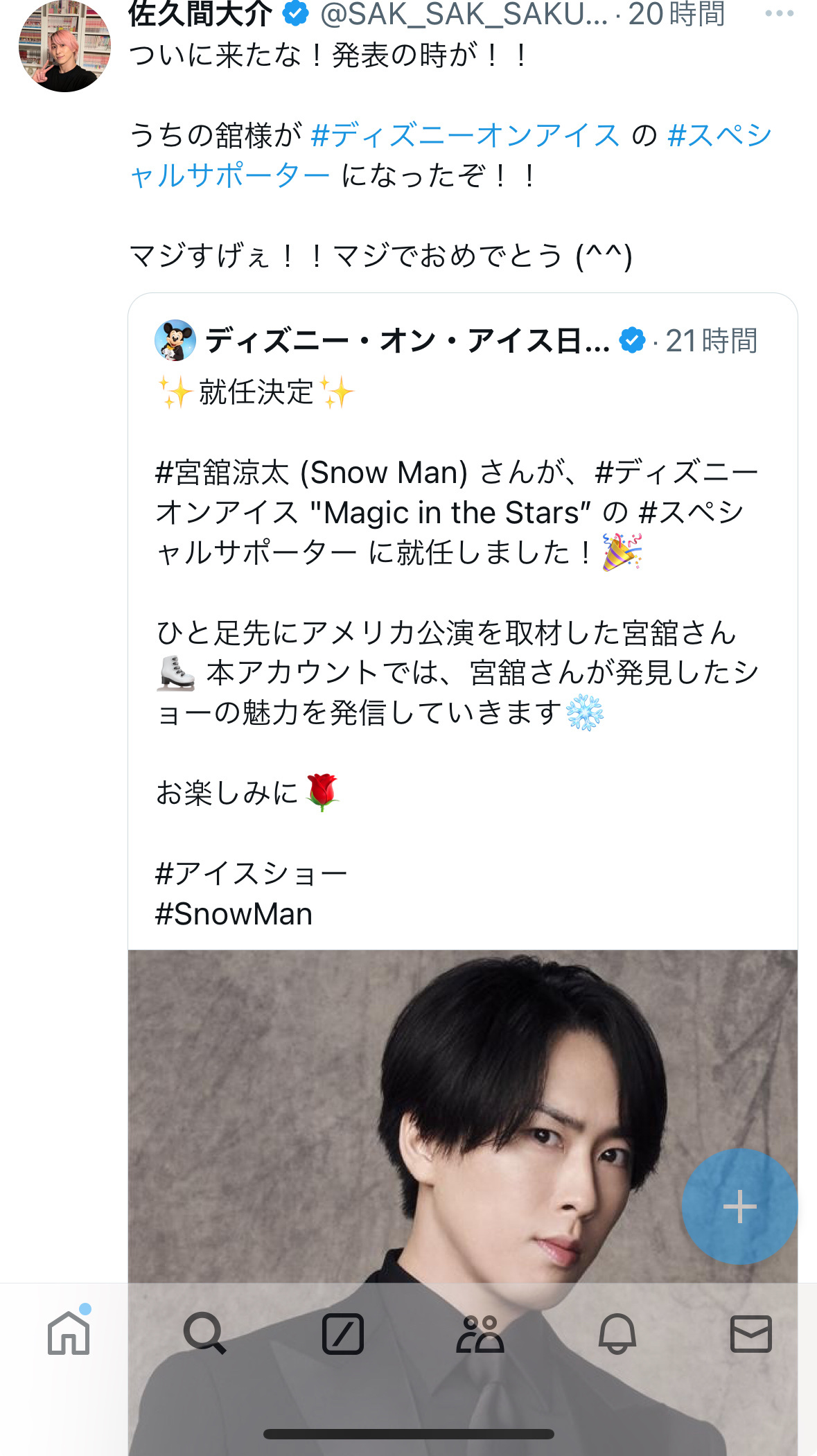Open the Communities people icon
Screen dimensions: 817x1456
480,1333
